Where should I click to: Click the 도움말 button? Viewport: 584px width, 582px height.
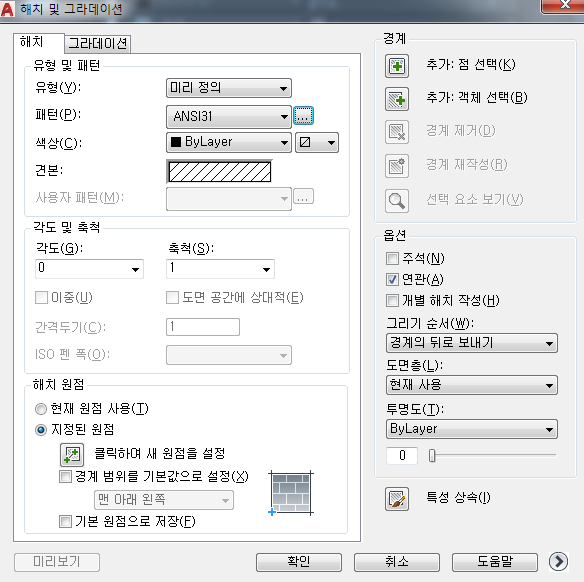pos(495,562)
